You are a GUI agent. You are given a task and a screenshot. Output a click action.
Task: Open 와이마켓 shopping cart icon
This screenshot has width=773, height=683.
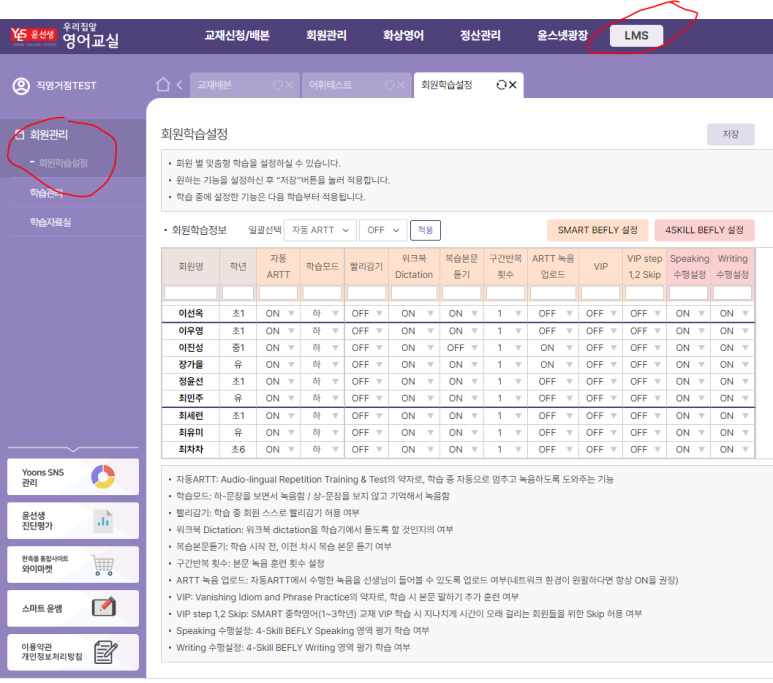[103, 565]
